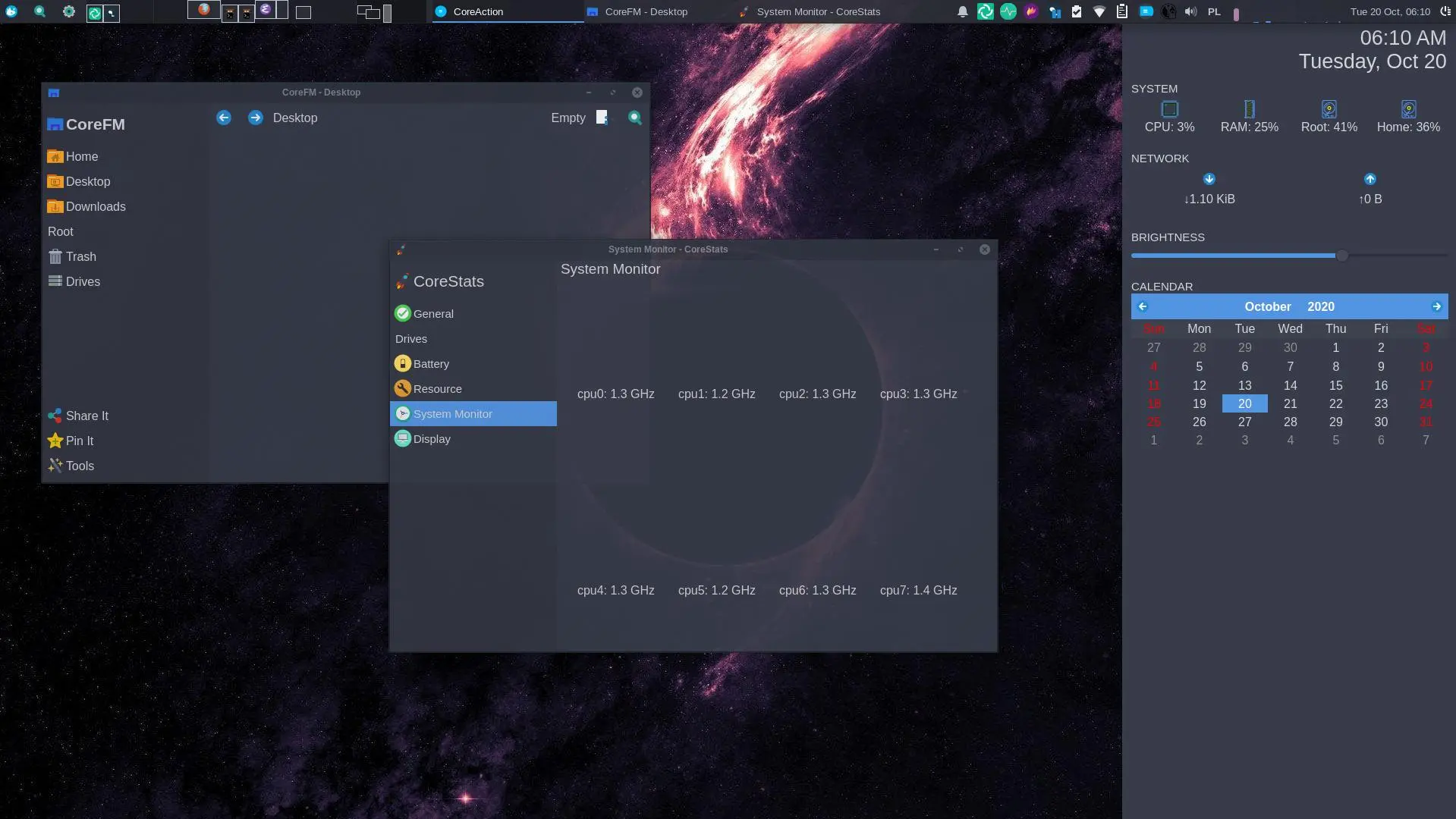Switch keyboard layout via PL indicator
Screen dimensions: 1456x819
click(x=1213, y=11)
